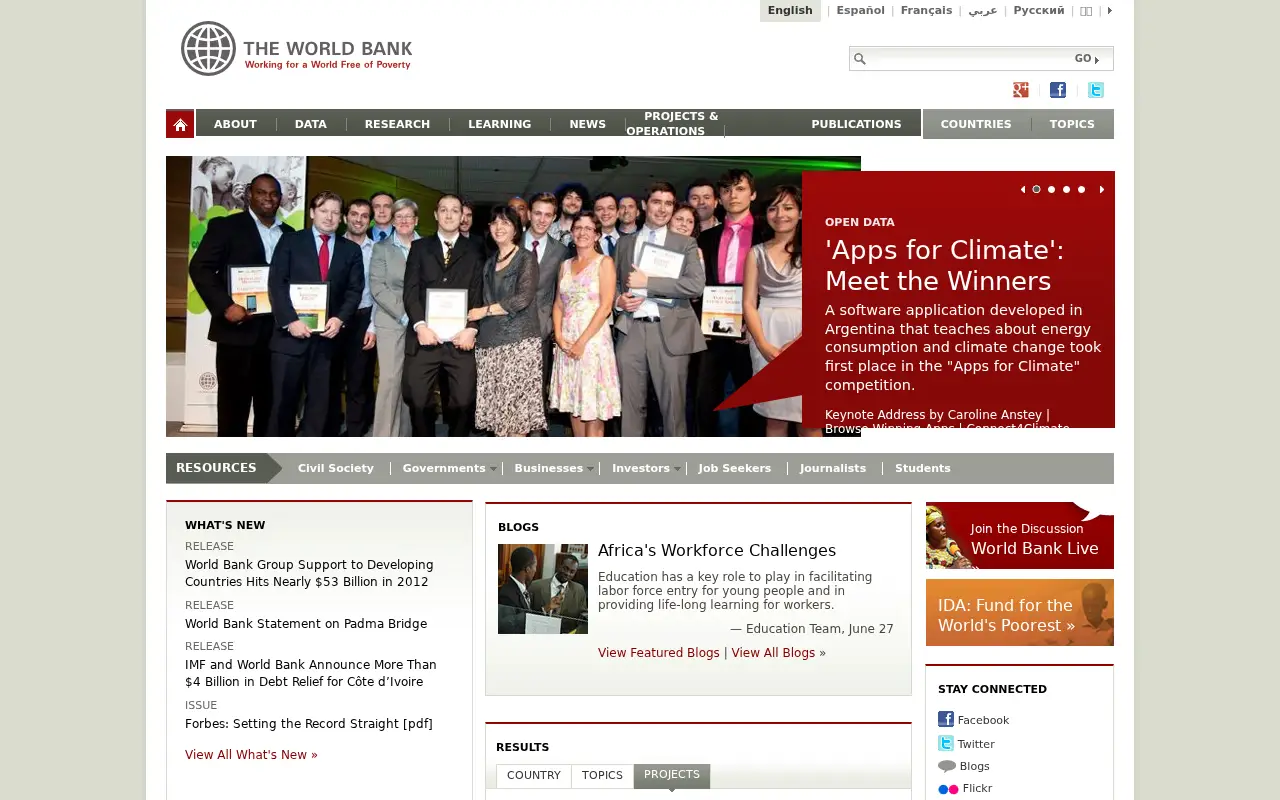Viewport: 1280px width, 800px height.
Task: Expand the Businesses resources dropdown
Action: click(x=589, y=469)
